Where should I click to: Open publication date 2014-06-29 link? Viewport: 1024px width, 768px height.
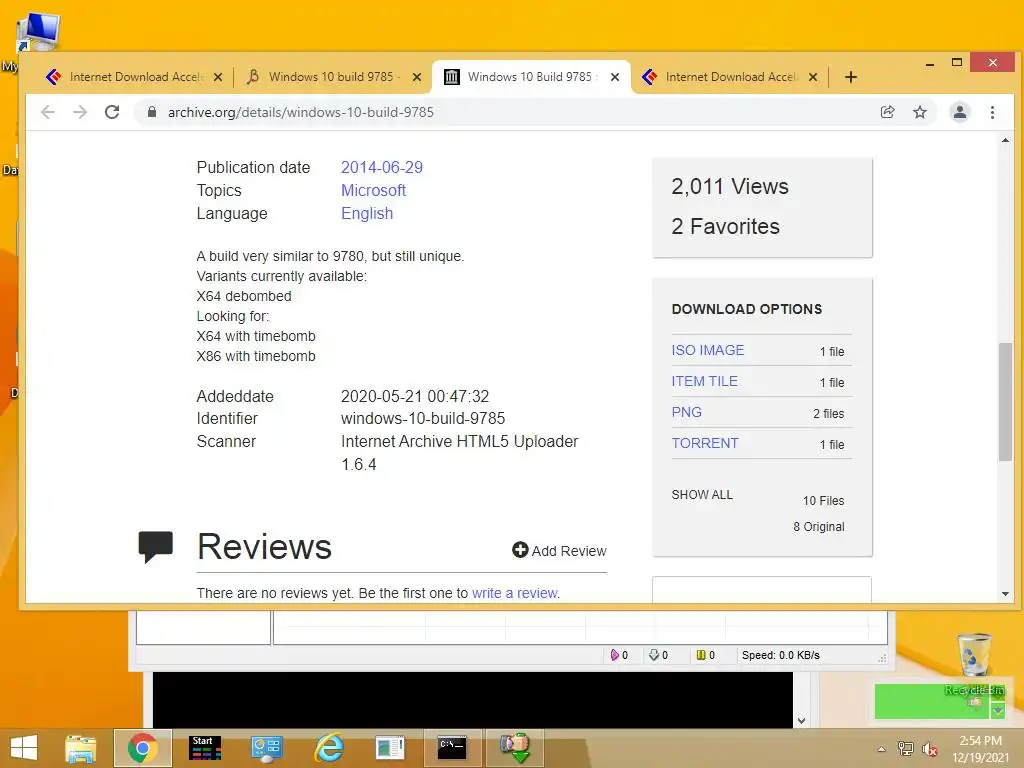click(x=382, y=167)
